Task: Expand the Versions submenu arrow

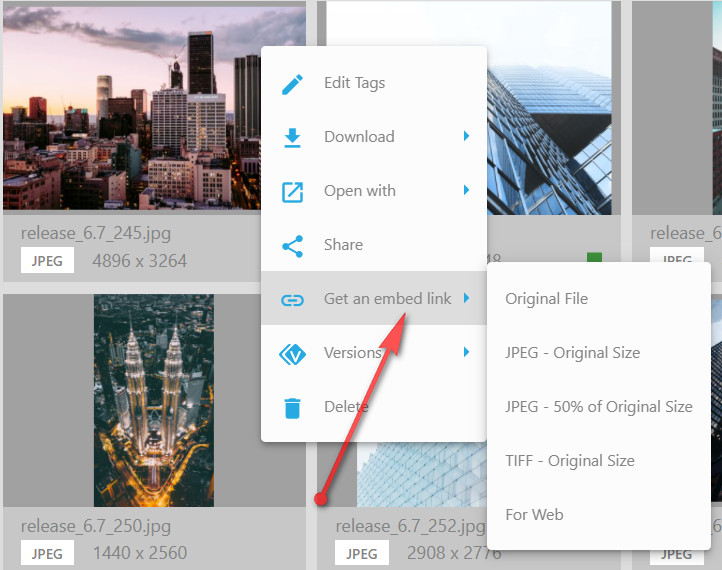Action: point(466,353)
